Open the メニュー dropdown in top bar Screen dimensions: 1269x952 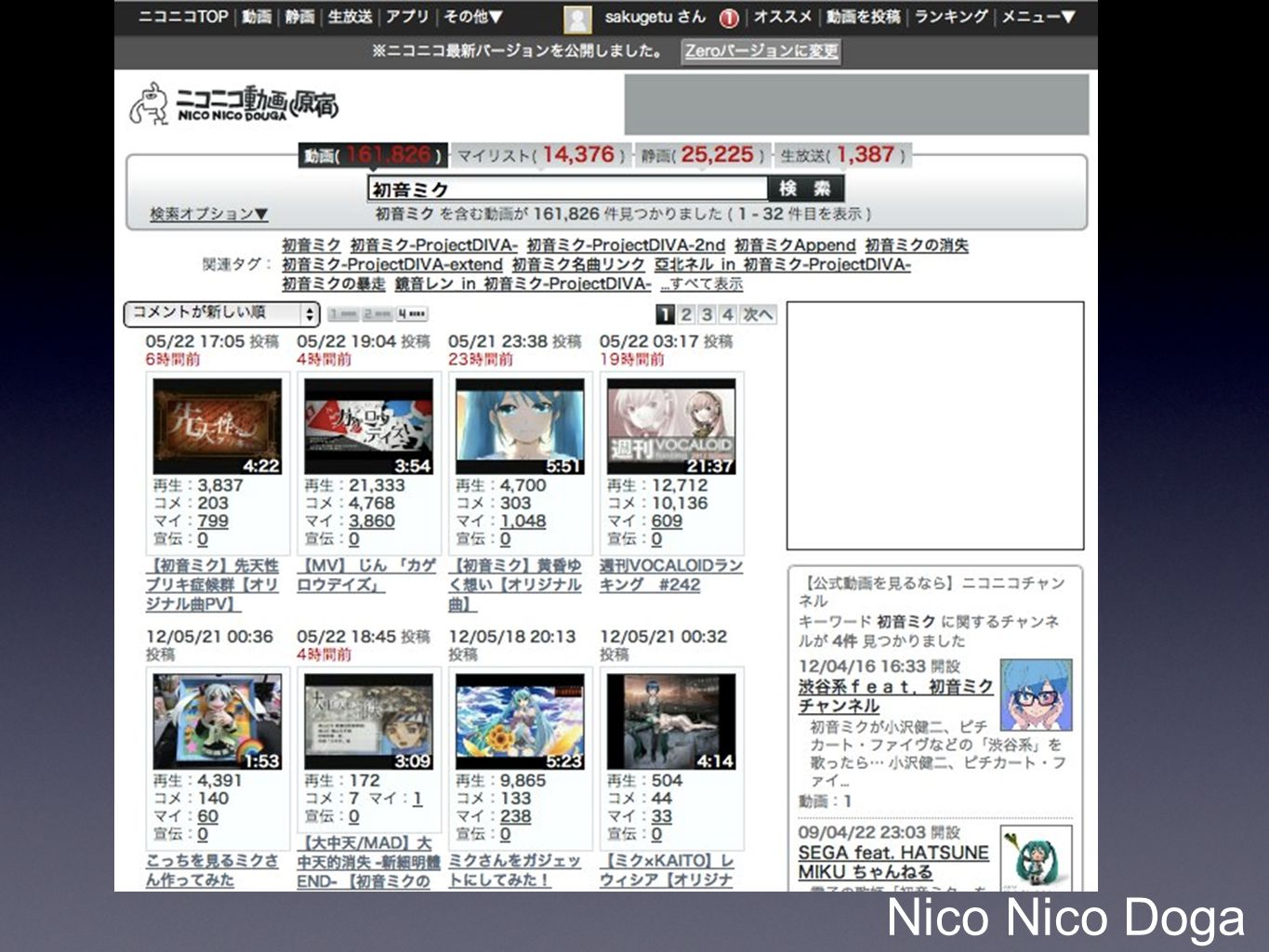1038,17
